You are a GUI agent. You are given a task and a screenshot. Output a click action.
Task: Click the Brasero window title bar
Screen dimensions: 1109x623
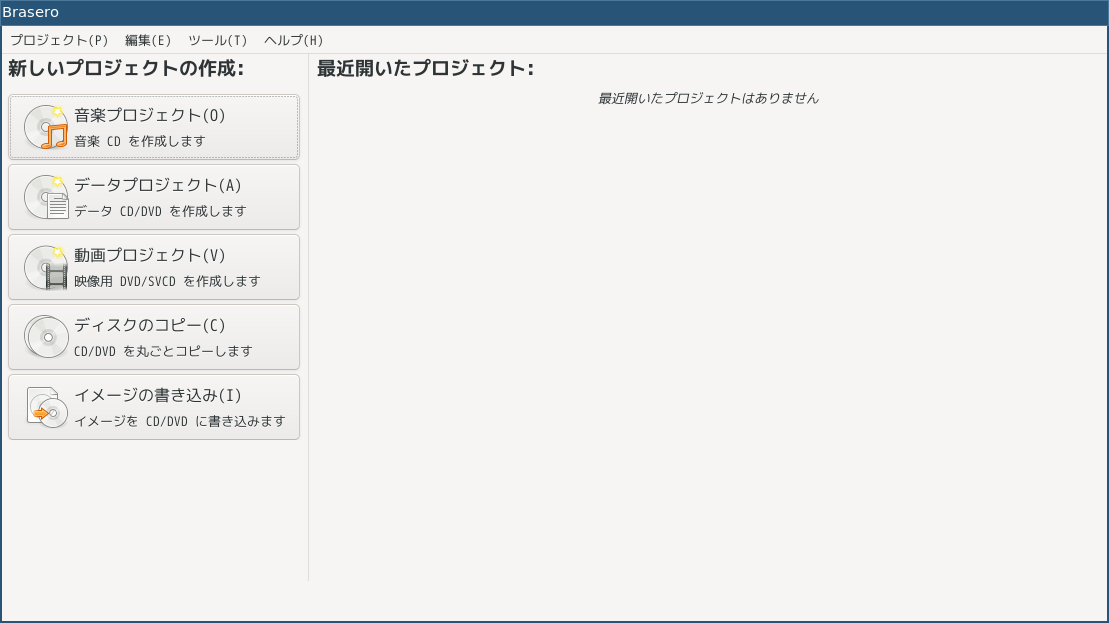[554, 13]
